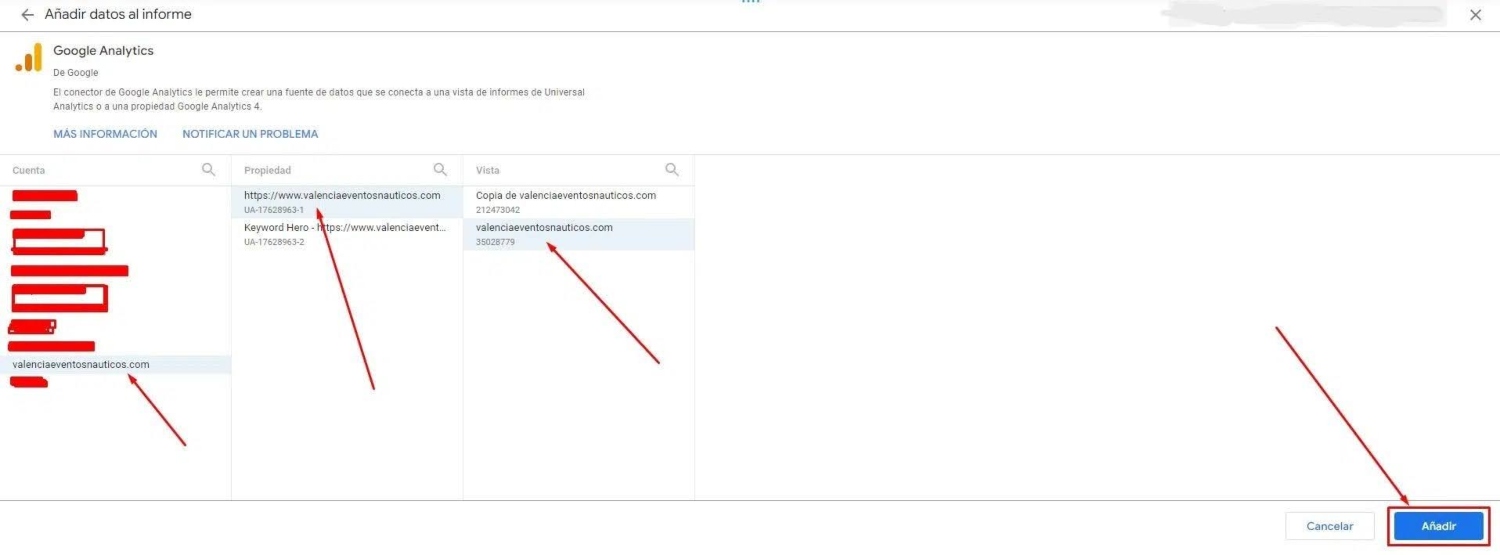Viewport: 1500px width, 555px height.
Task: Click the back arrow beside Añadir datos al informe
Action: (x=27, y=15)
